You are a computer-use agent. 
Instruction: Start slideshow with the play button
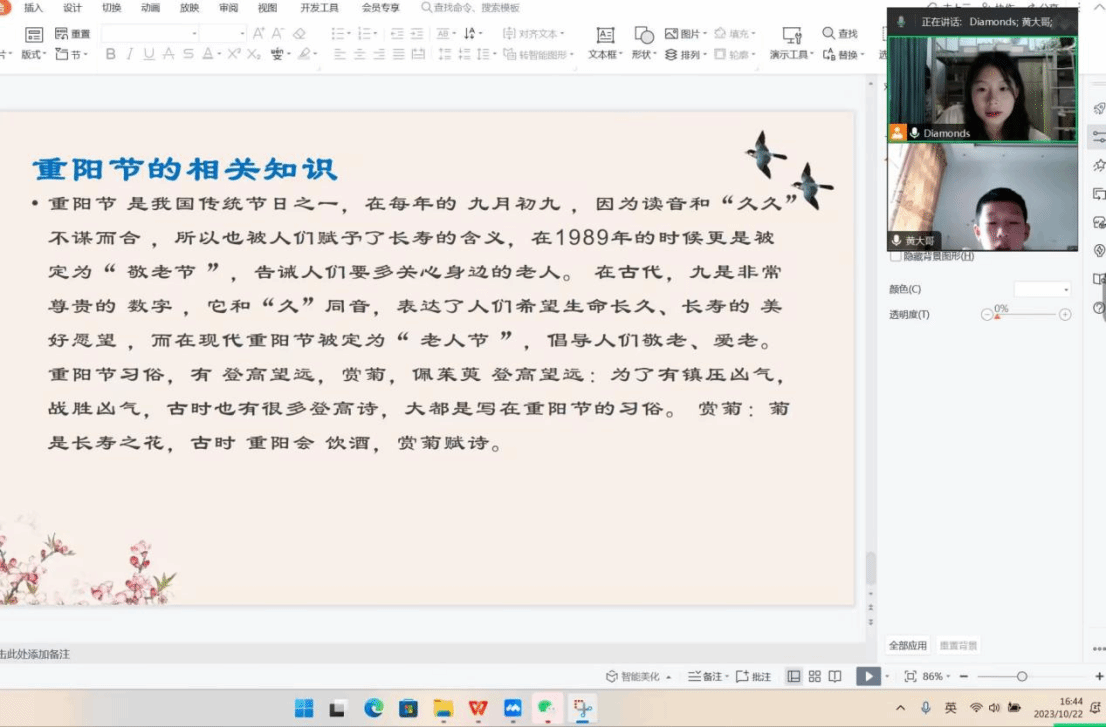click(x=867, y=677)
